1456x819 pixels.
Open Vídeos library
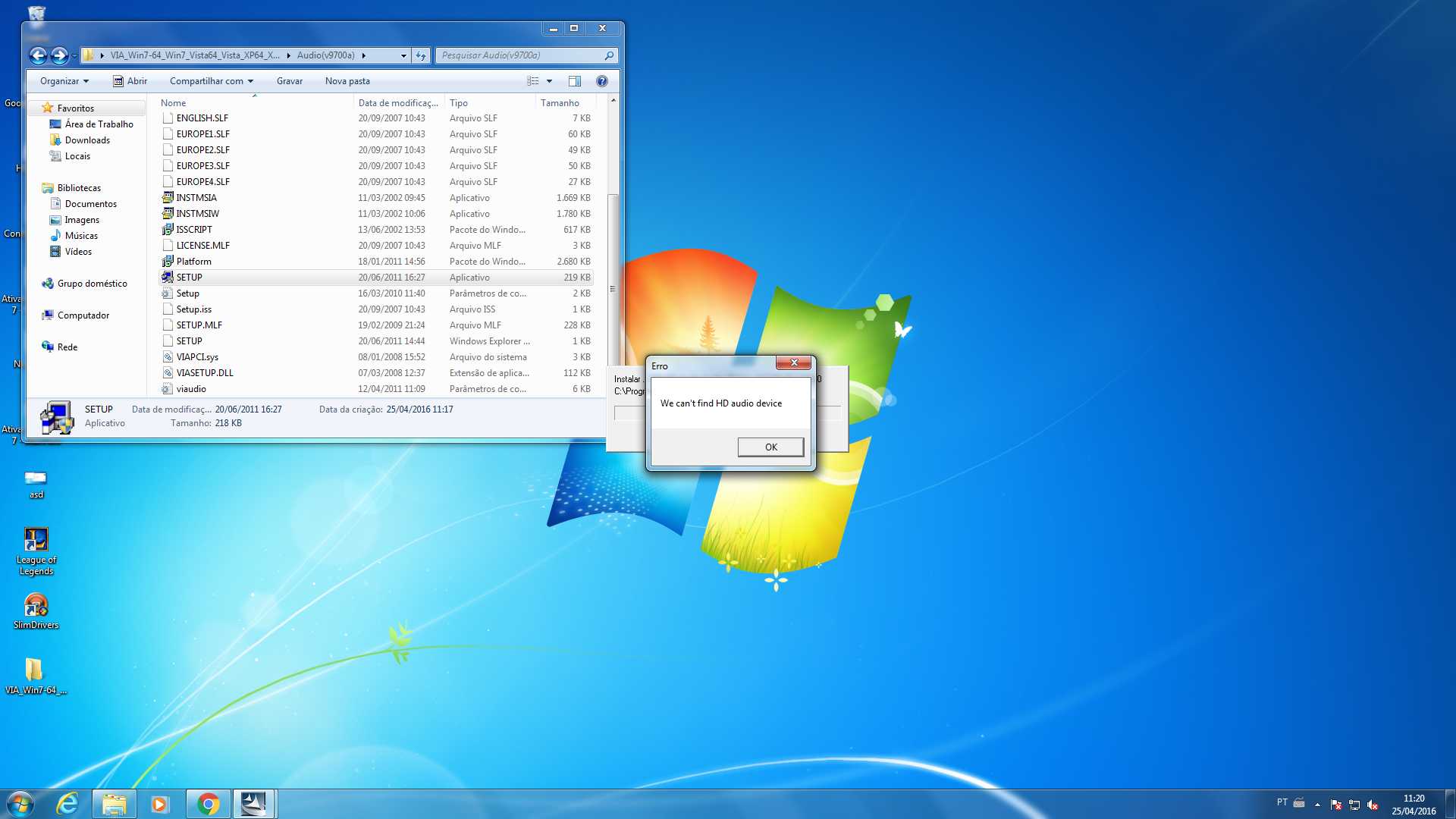coord(78,252)
